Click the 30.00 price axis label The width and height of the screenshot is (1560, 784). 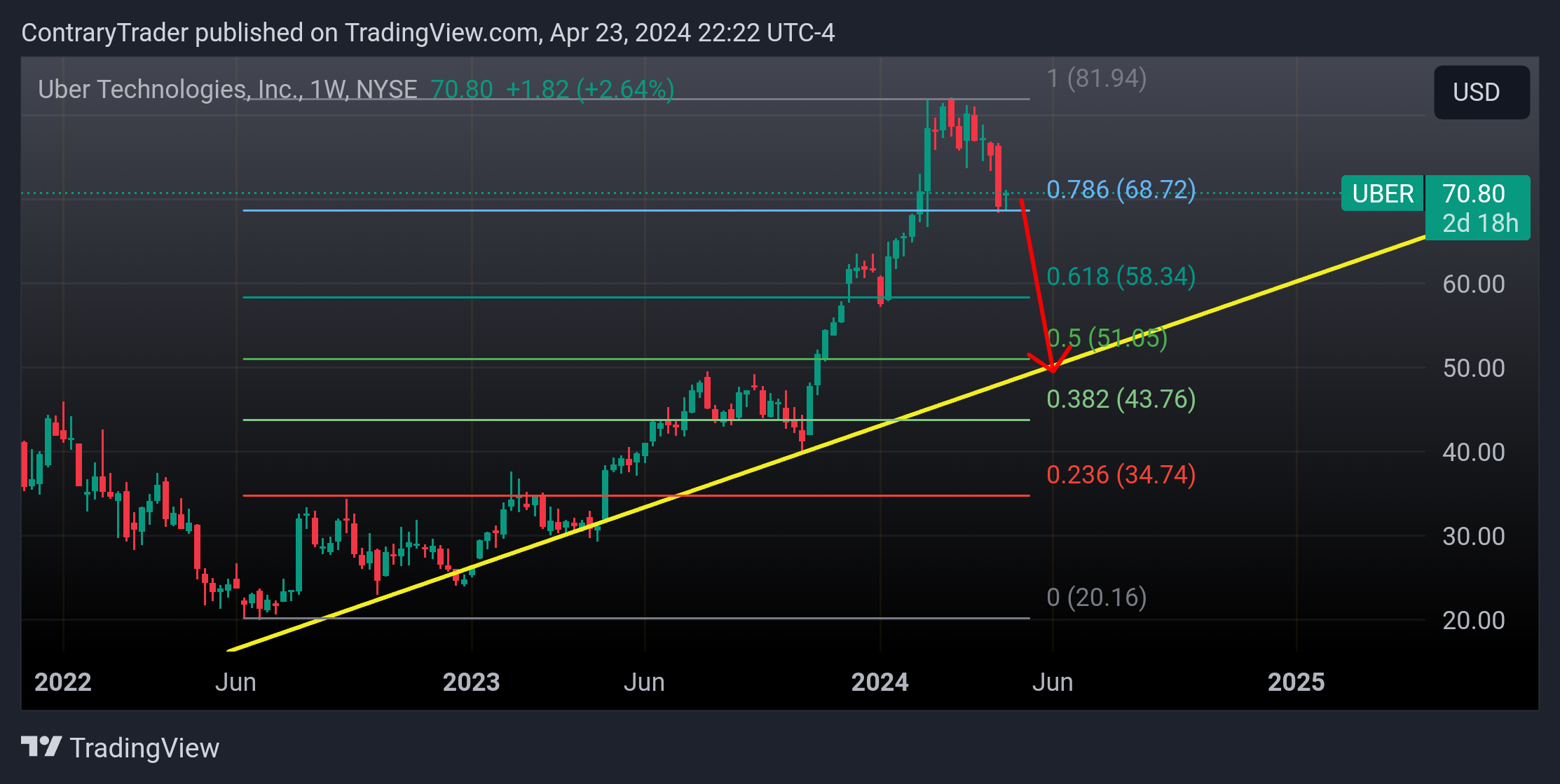tap(1474, 537)
